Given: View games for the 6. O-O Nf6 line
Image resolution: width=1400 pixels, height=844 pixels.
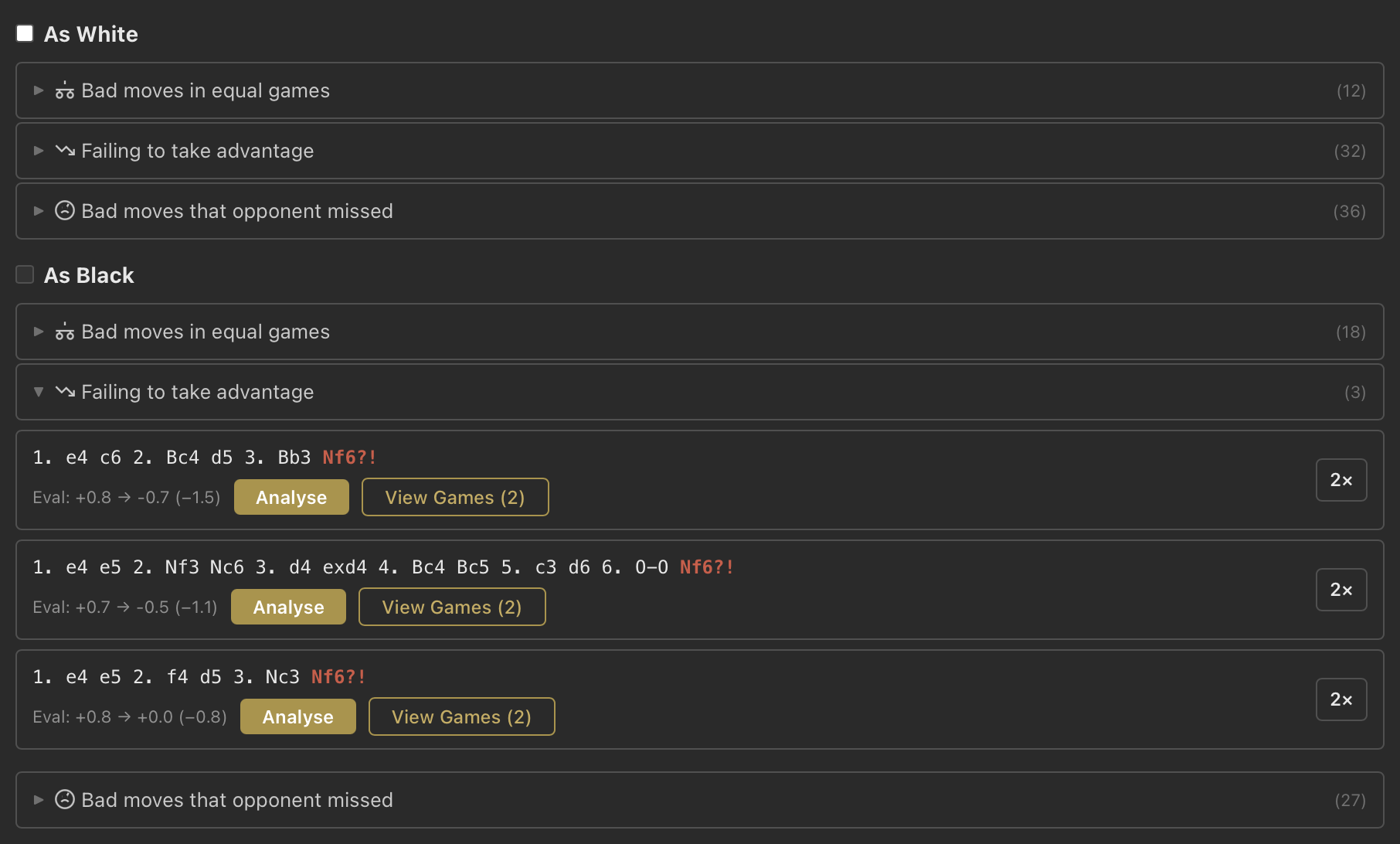Looking at the screenshot, I should coord(452,607).
